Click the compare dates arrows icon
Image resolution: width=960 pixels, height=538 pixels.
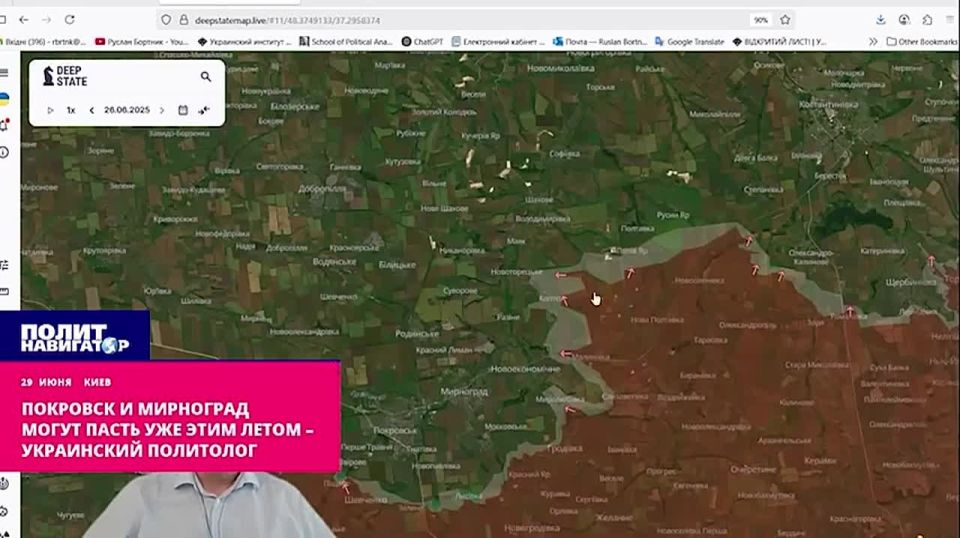[204, 110]
